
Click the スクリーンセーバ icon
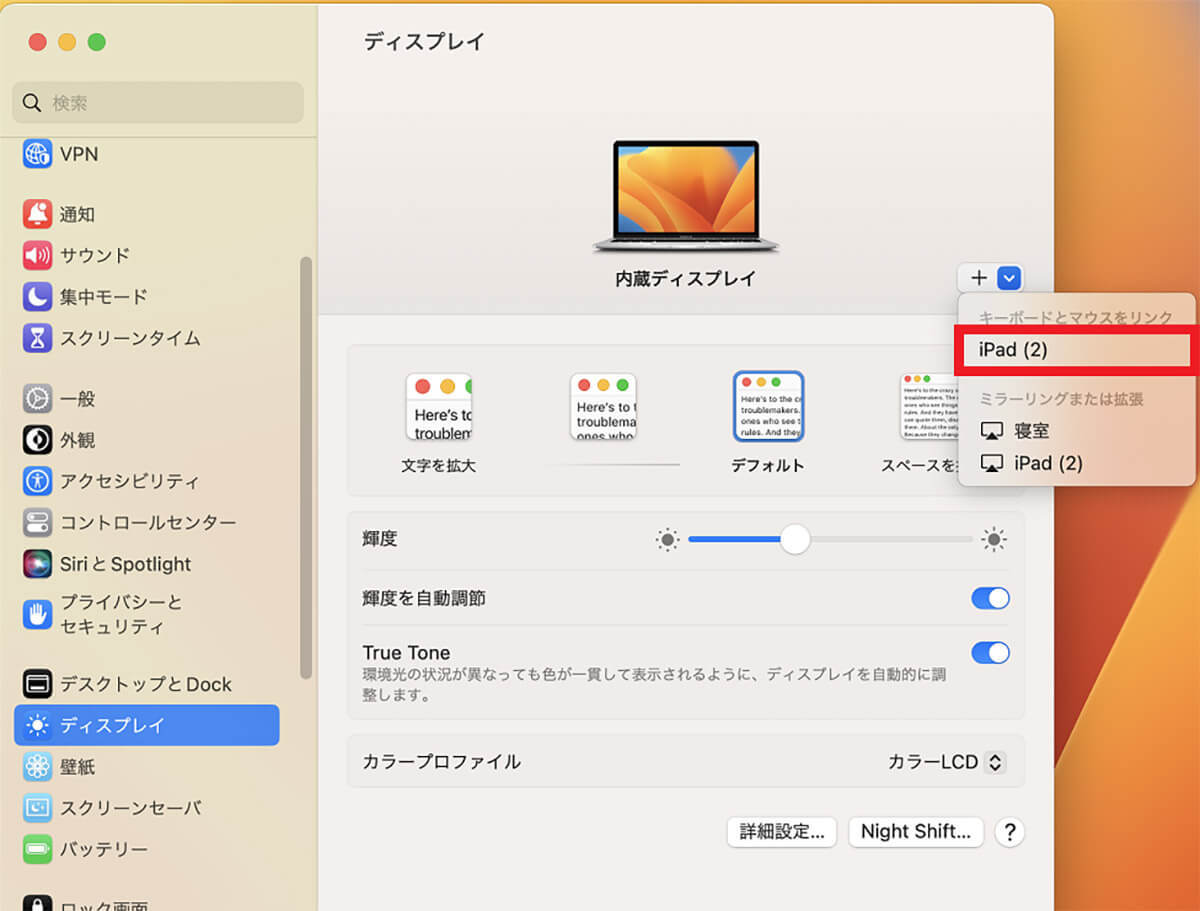37,808
